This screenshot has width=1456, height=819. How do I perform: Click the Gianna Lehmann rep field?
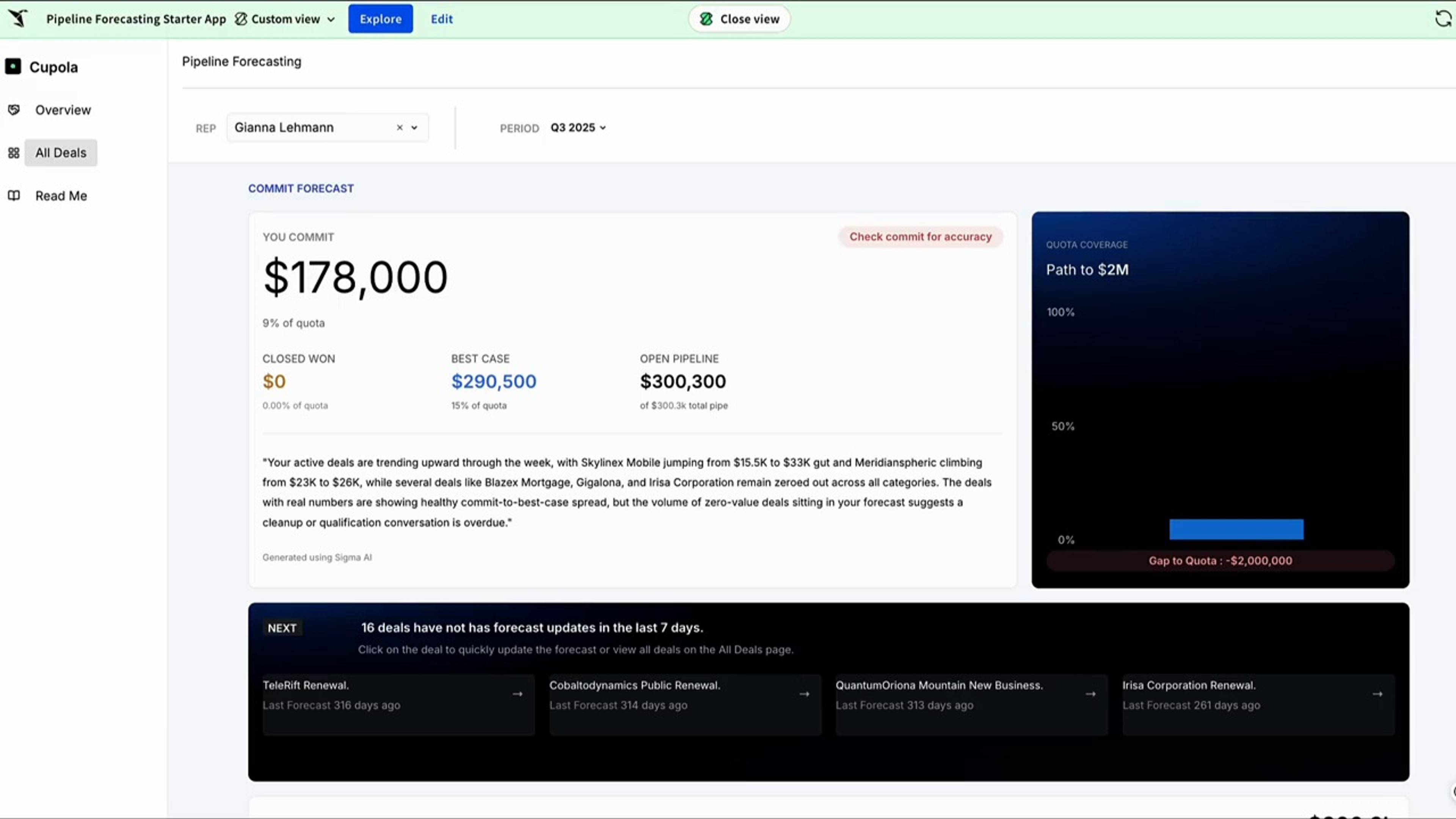(327, 128)
